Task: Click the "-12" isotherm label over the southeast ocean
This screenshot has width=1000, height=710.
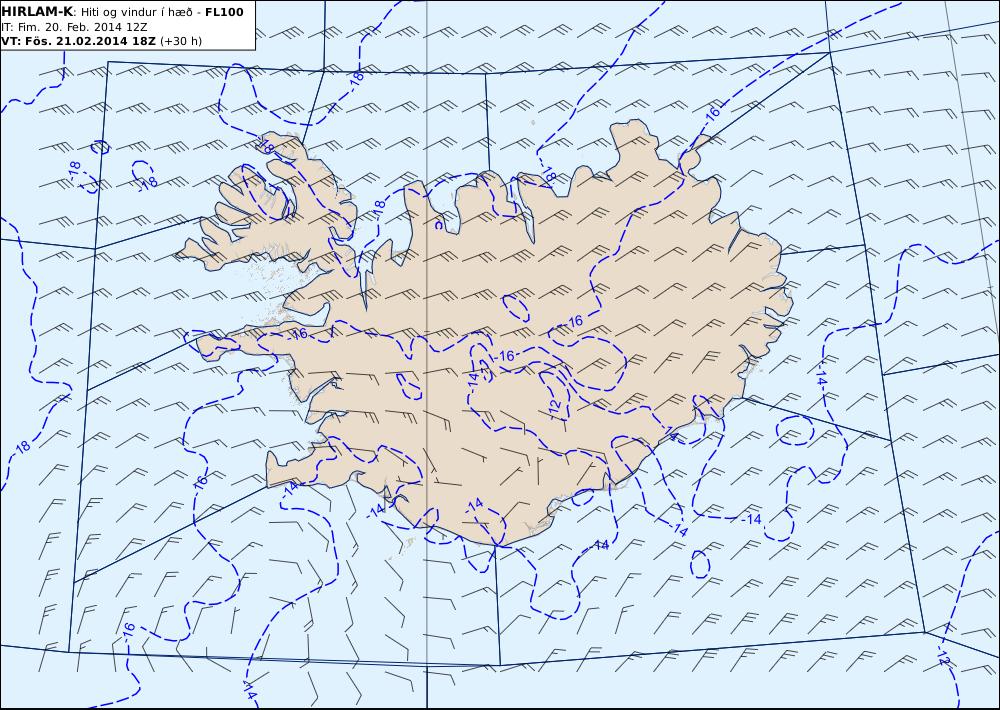Action: 944,655
